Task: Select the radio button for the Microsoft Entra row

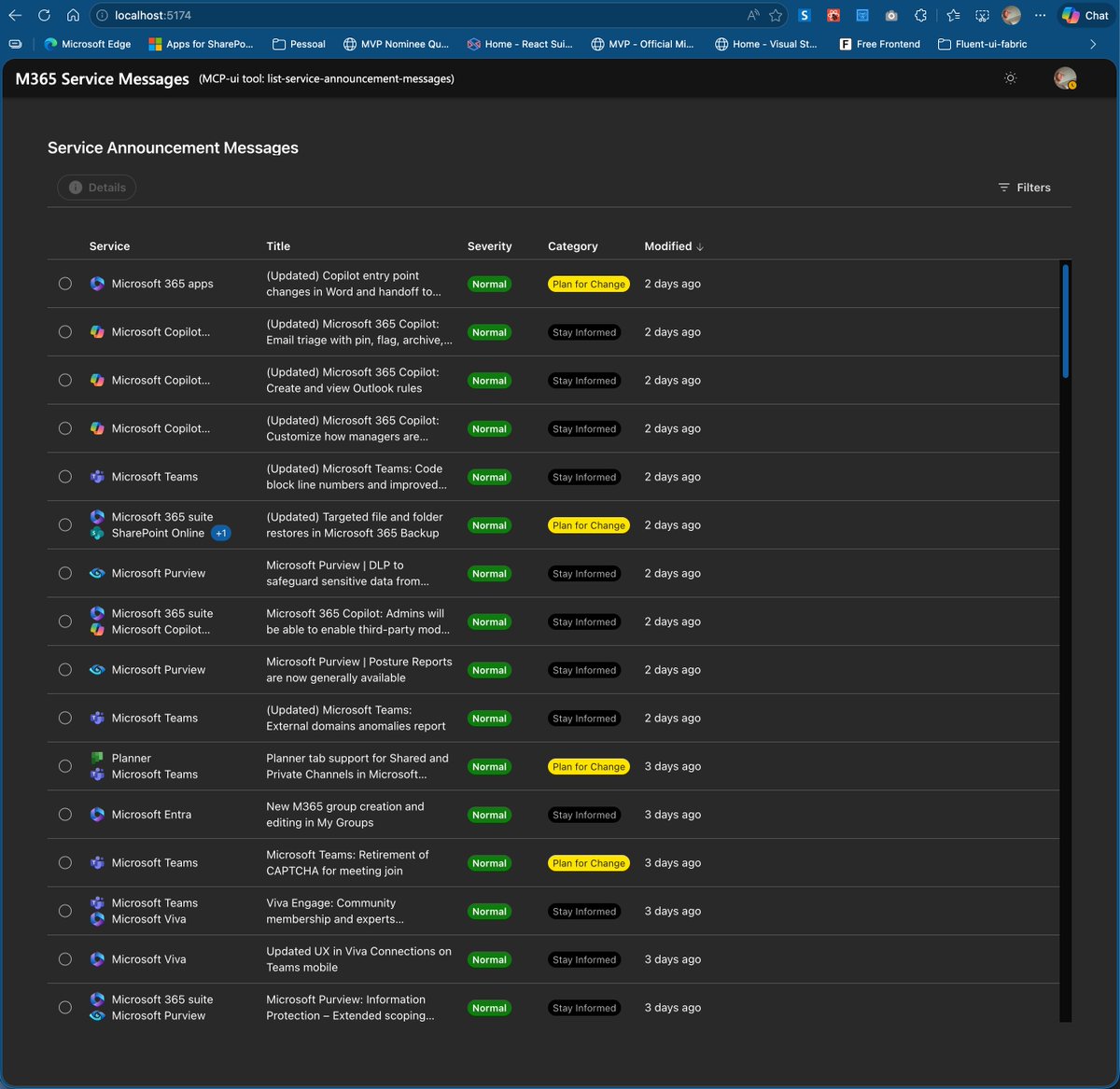Action: [64, 814]
